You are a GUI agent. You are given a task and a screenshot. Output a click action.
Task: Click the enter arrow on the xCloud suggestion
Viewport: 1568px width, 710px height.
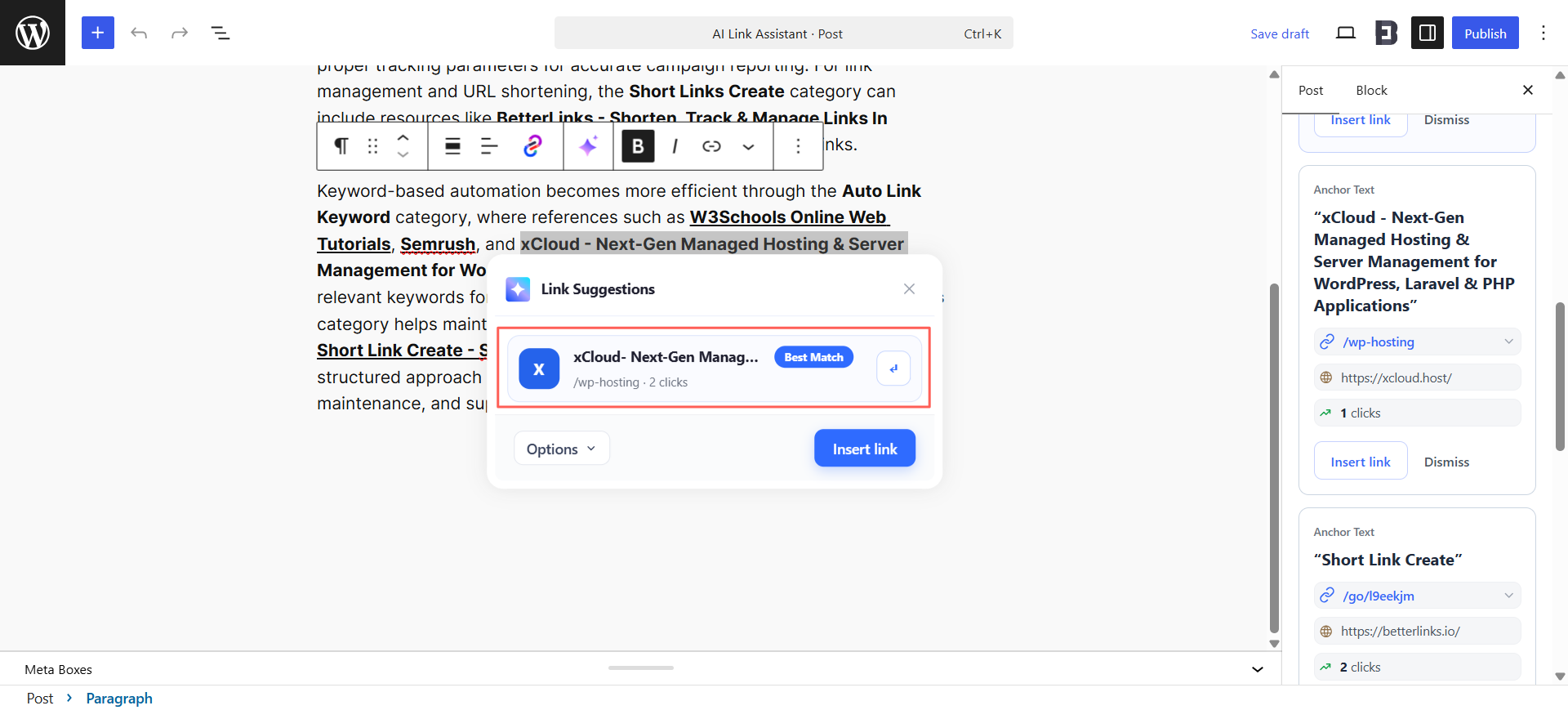click(x=893, y=368)
